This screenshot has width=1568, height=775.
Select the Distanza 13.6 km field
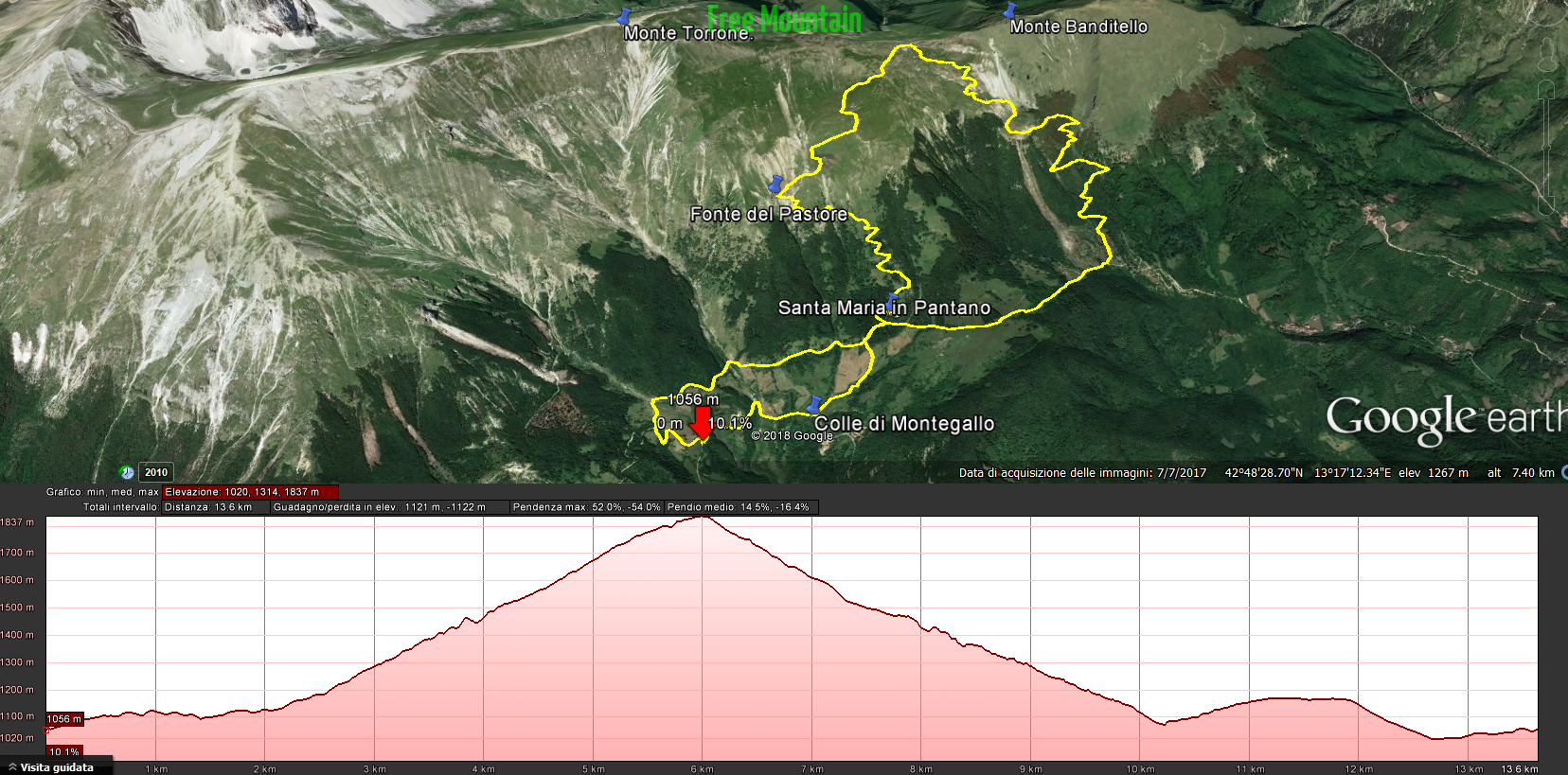click(215, 507)
